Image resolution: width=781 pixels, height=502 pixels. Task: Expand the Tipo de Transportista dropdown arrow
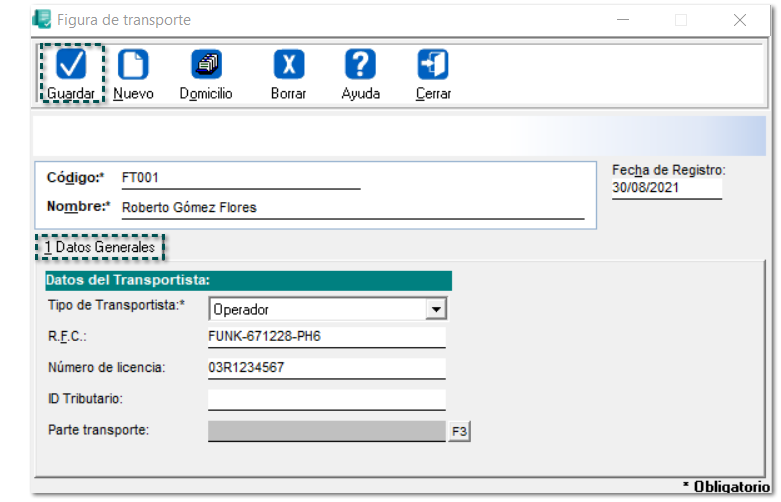click(x=435, y=310)
